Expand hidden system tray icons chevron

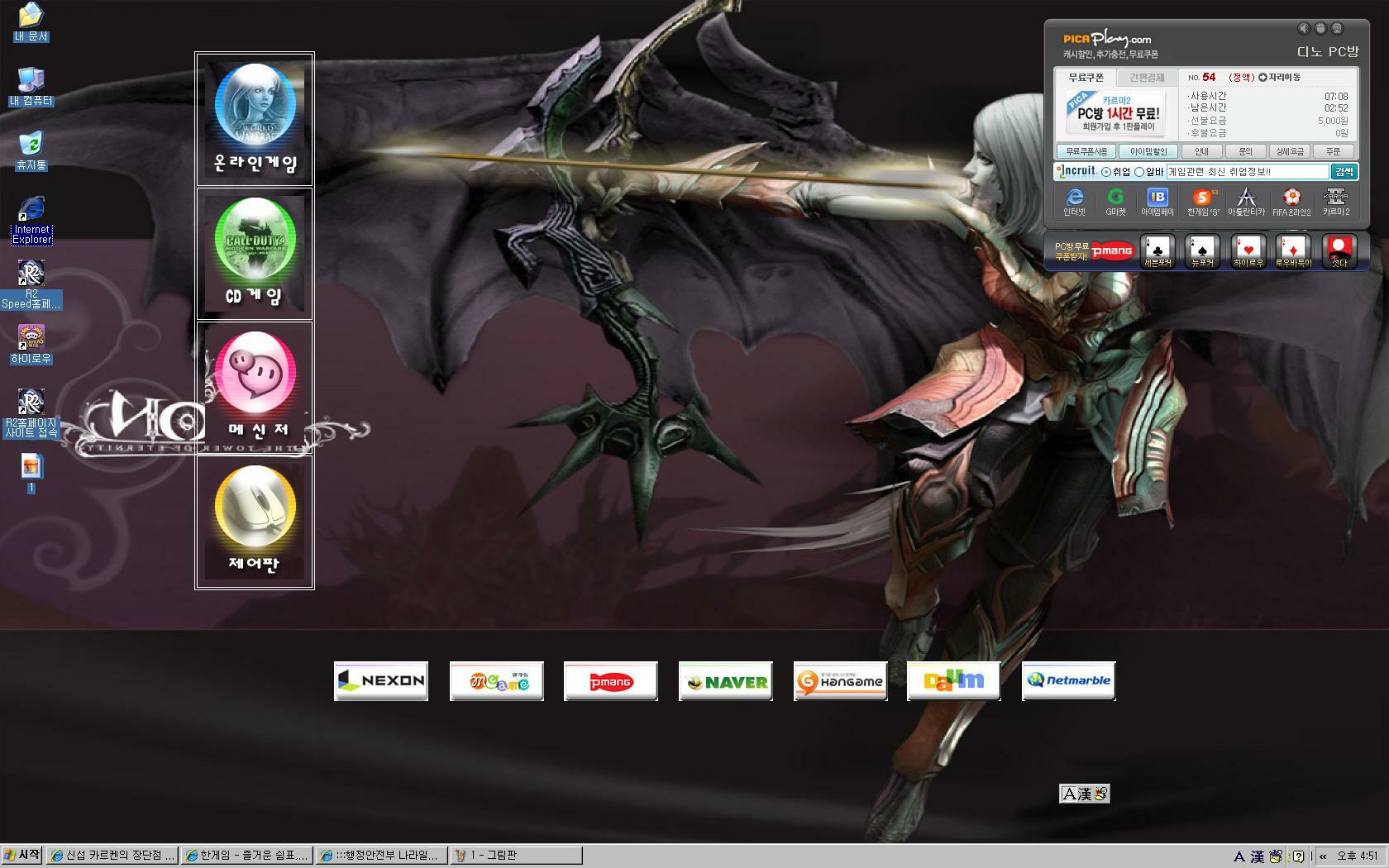point(1323,856)
